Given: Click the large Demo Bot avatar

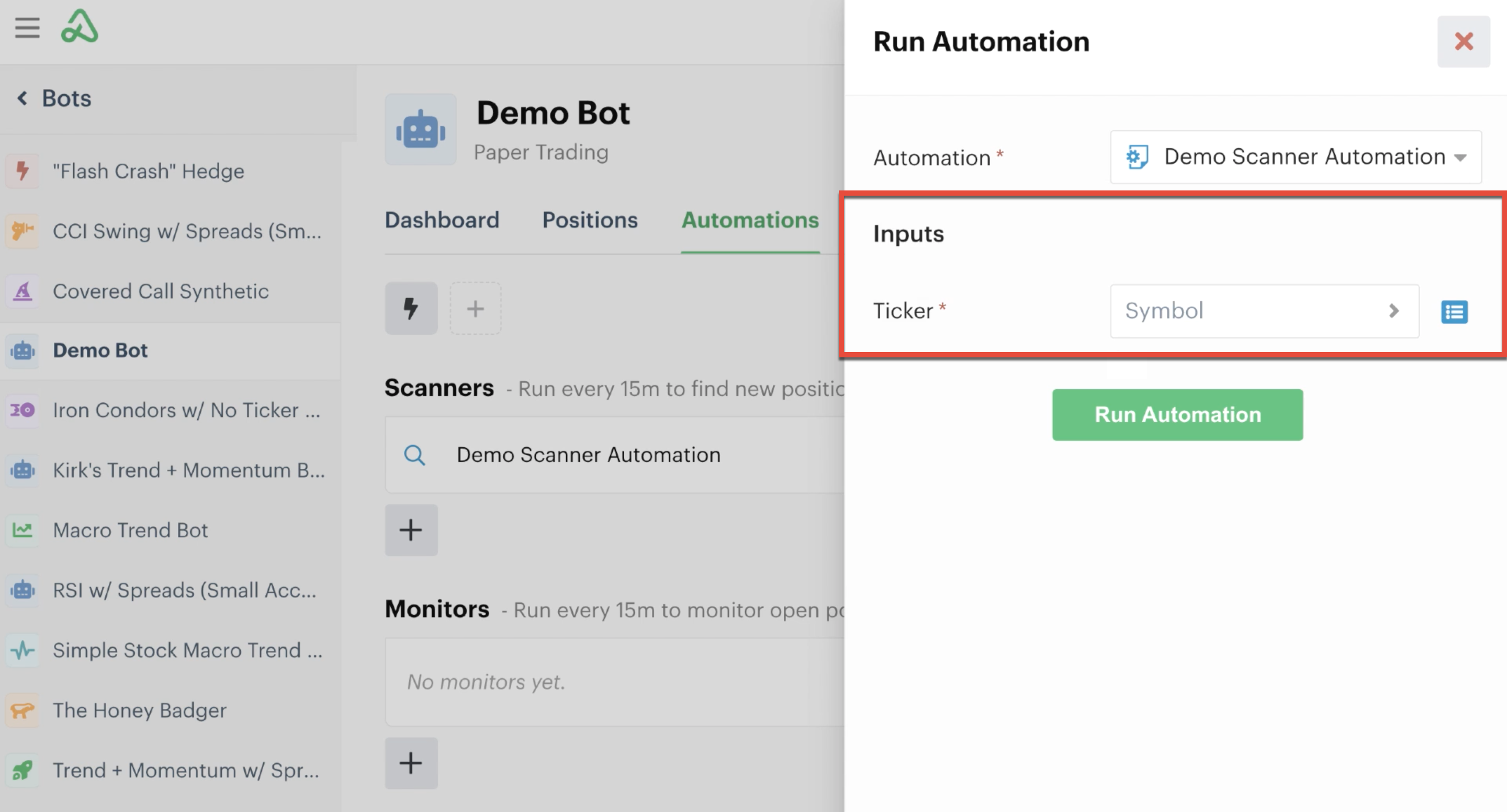Looking at the screenshot, I should (421, 129).
